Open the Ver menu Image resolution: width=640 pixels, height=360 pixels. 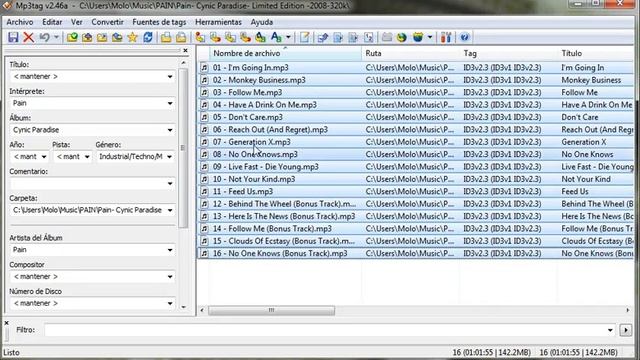[77, 22]
